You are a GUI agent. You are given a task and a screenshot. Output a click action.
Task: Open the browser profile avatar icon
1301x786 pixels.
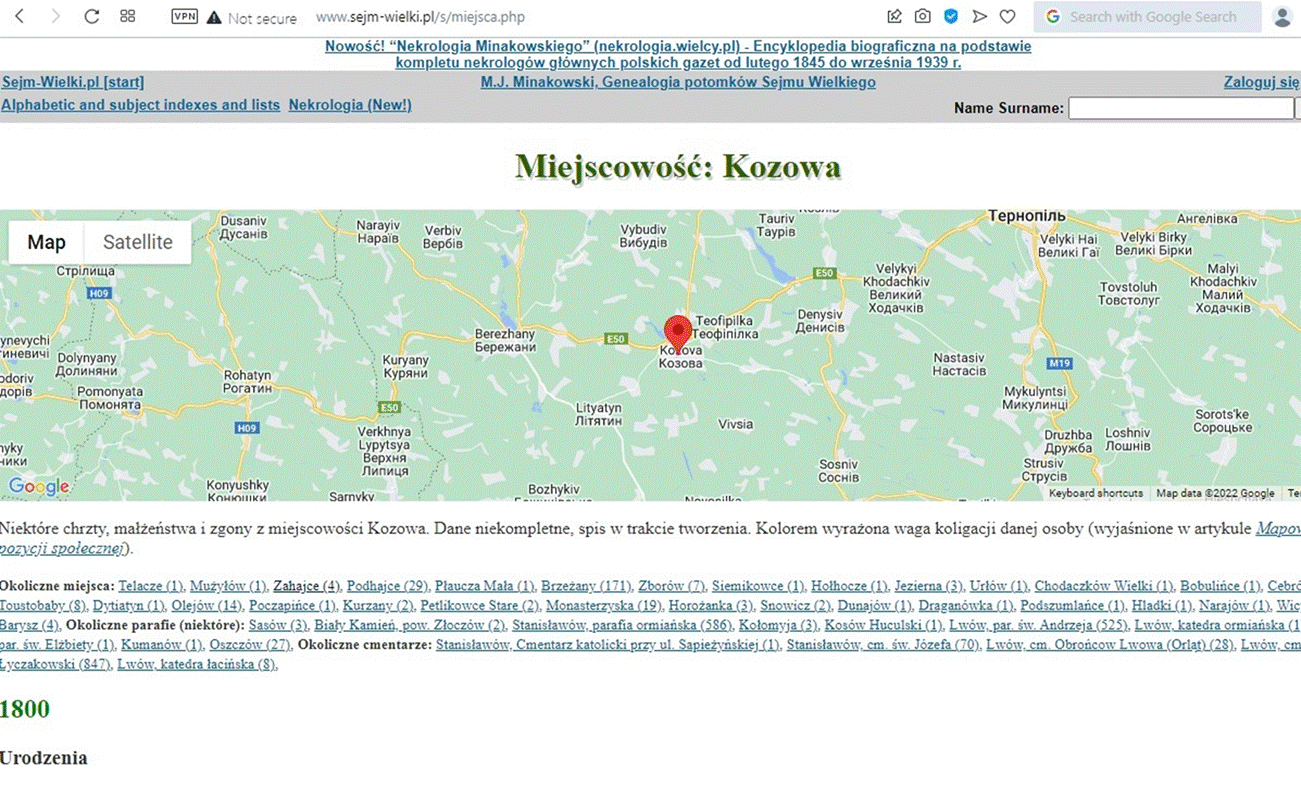click(1282, 17)
